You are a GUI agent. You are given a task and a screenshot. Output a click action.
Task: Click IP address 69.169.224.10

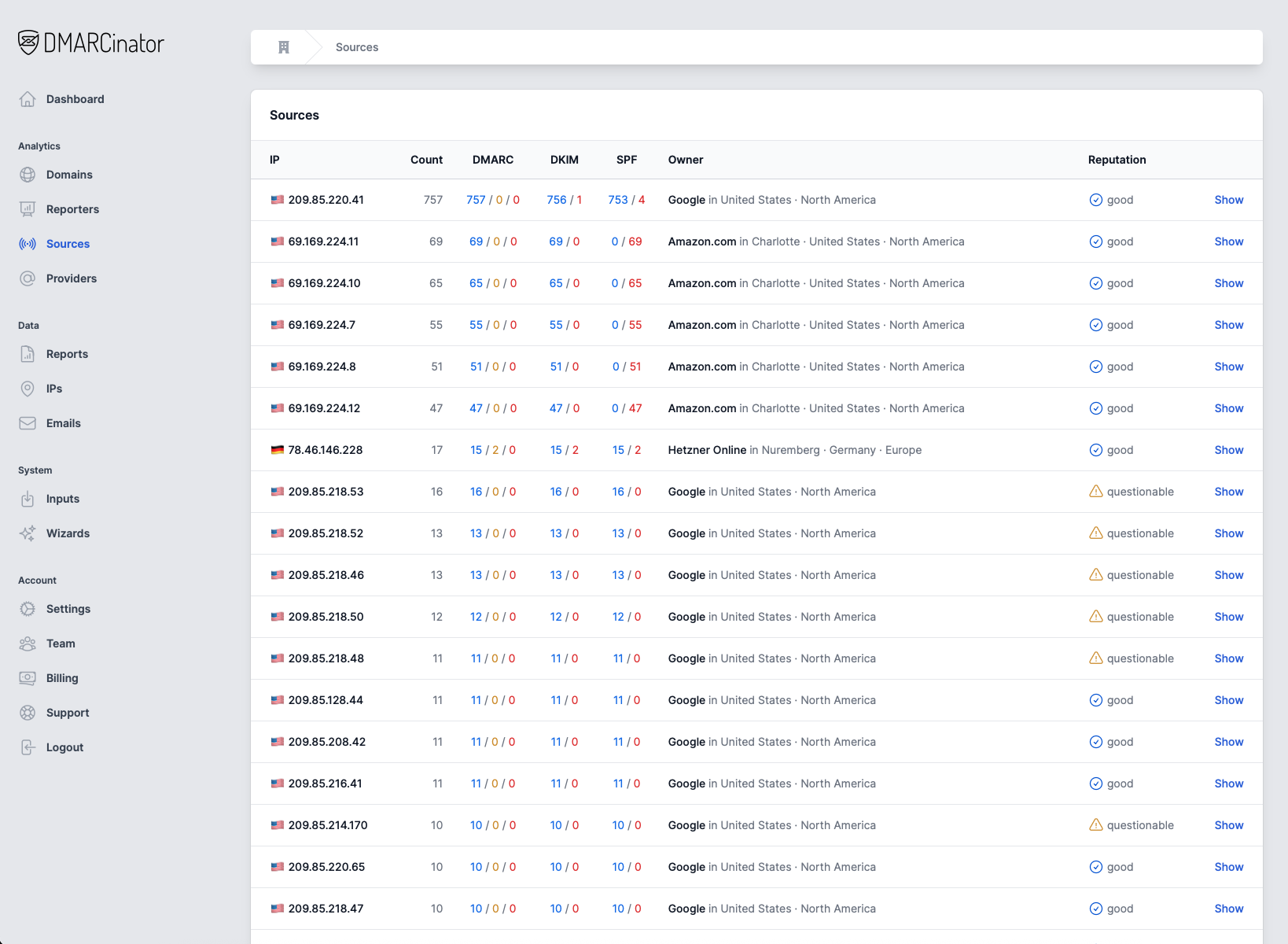324,283
